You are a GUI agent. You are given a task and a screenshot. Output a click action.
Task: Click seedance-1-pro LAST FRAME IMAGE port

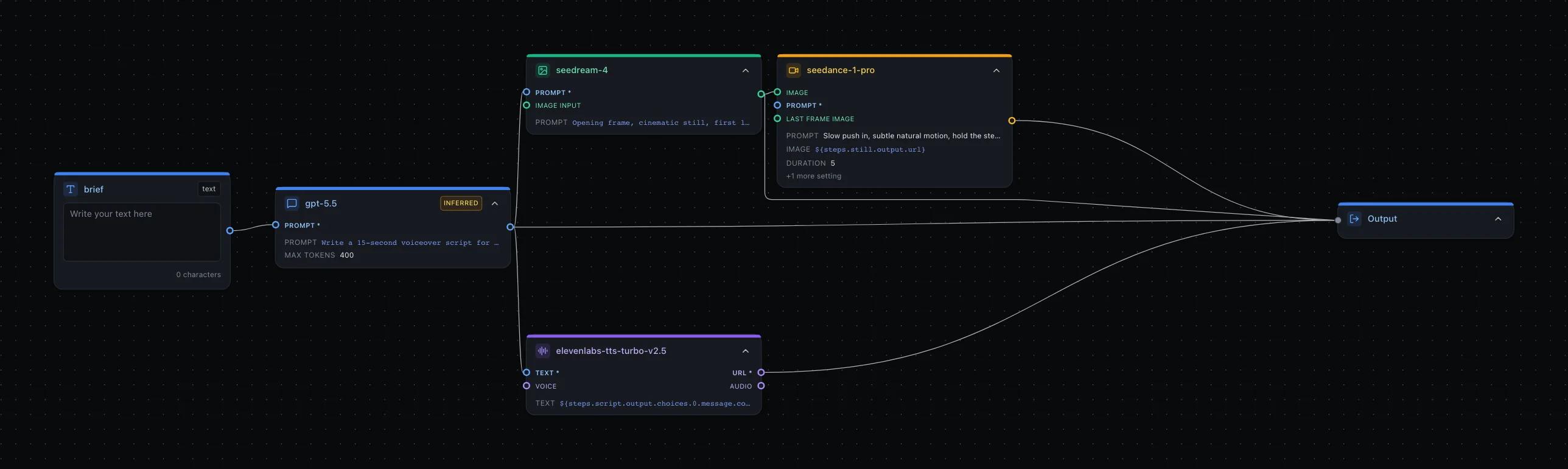tap(777, 119)
